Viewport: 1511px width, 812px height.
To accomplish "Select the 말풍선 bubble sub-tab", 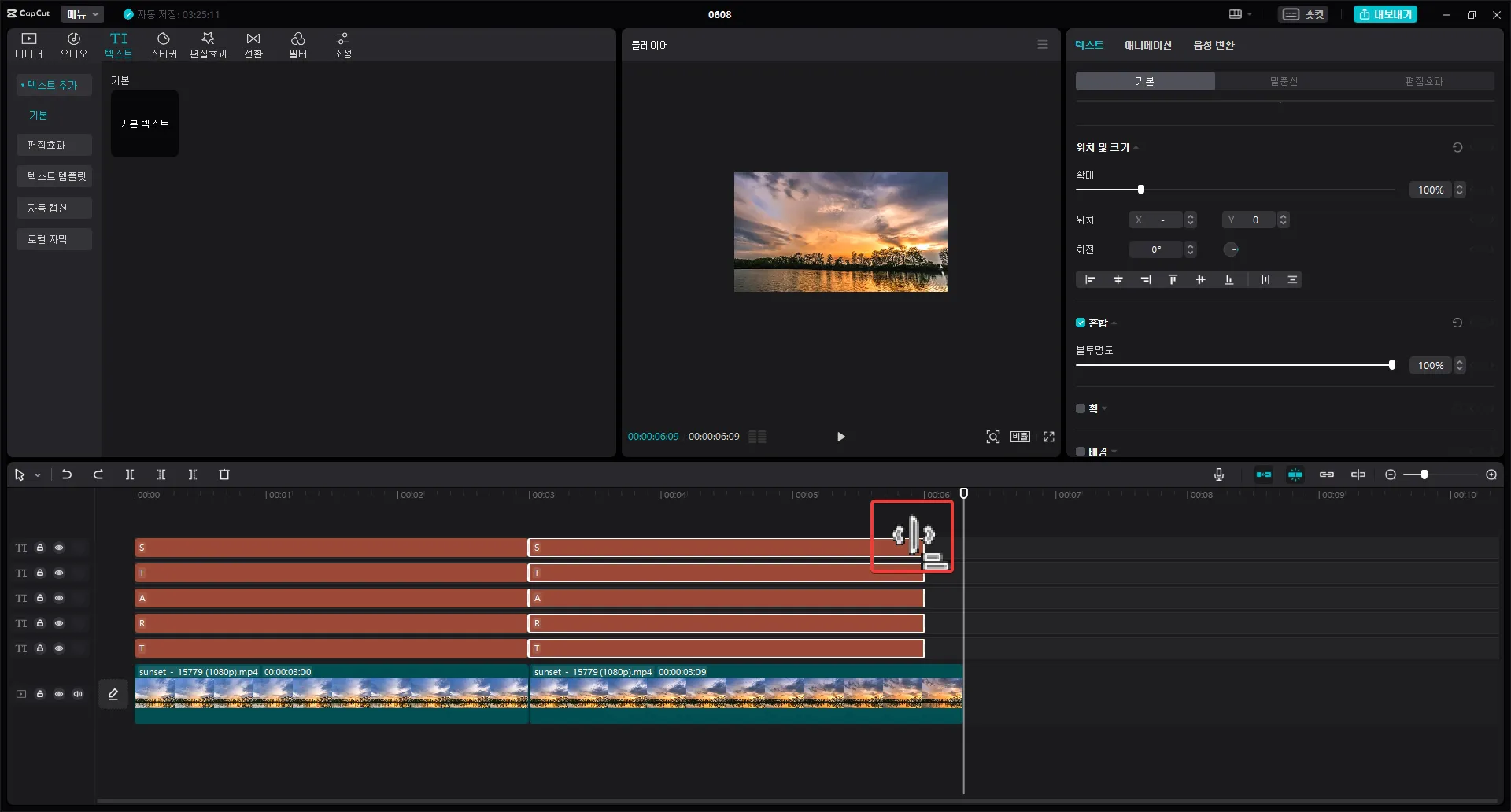I will click(x=1284, y=81).
